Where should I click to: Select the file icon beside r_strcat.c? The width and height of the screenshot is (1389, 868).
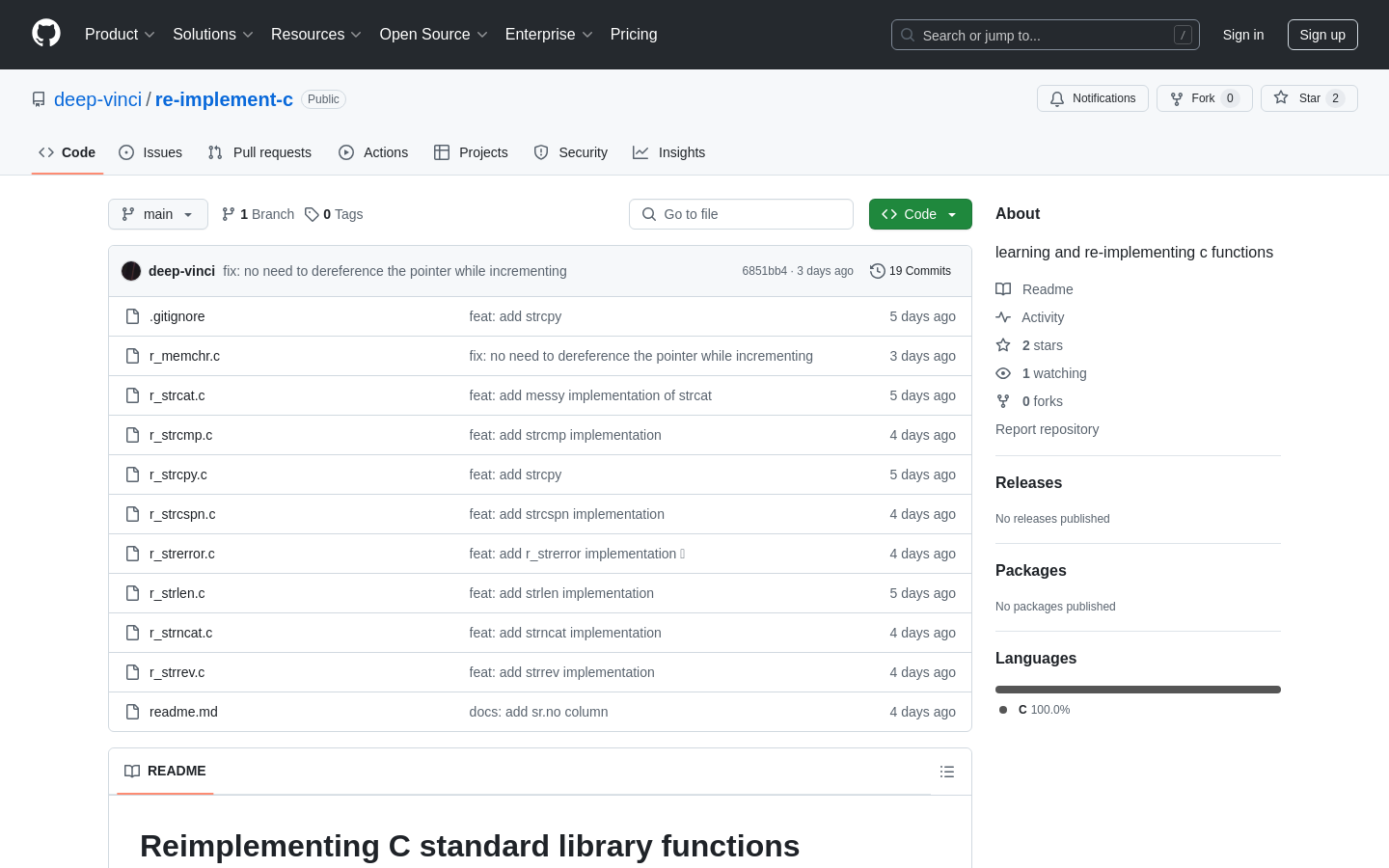tap(133, 395)
